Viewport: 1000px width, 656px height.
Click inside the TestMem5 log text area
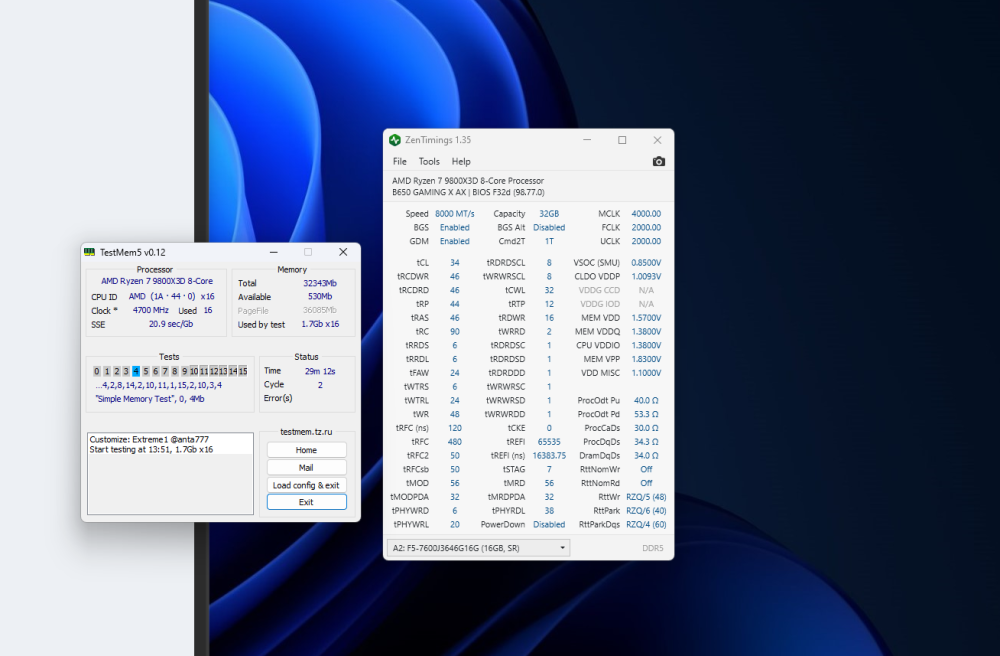pyautogui.click(x=170, y=470)
